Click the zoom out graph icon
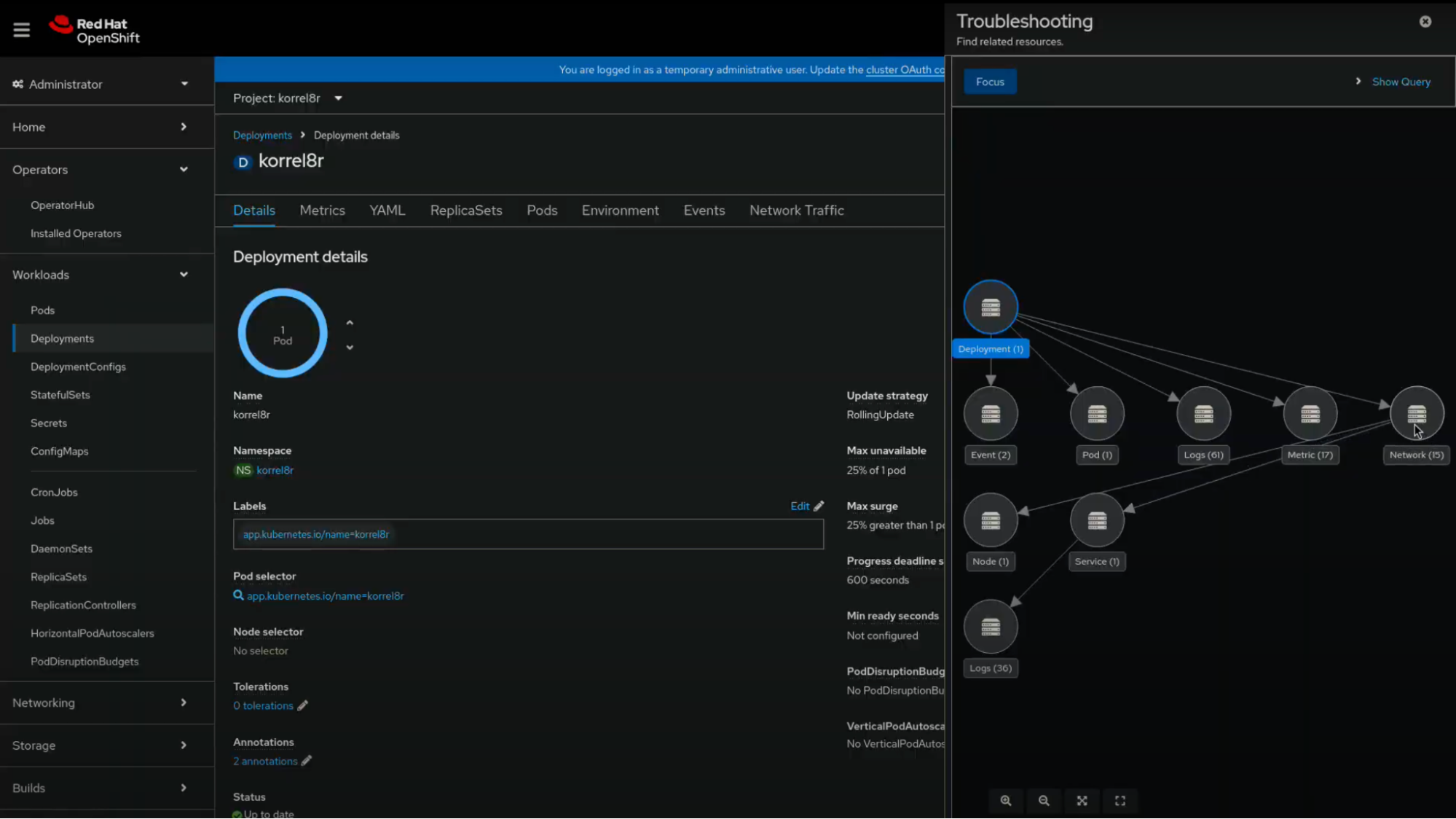Screen dimensions: 1456x819 1044,801
